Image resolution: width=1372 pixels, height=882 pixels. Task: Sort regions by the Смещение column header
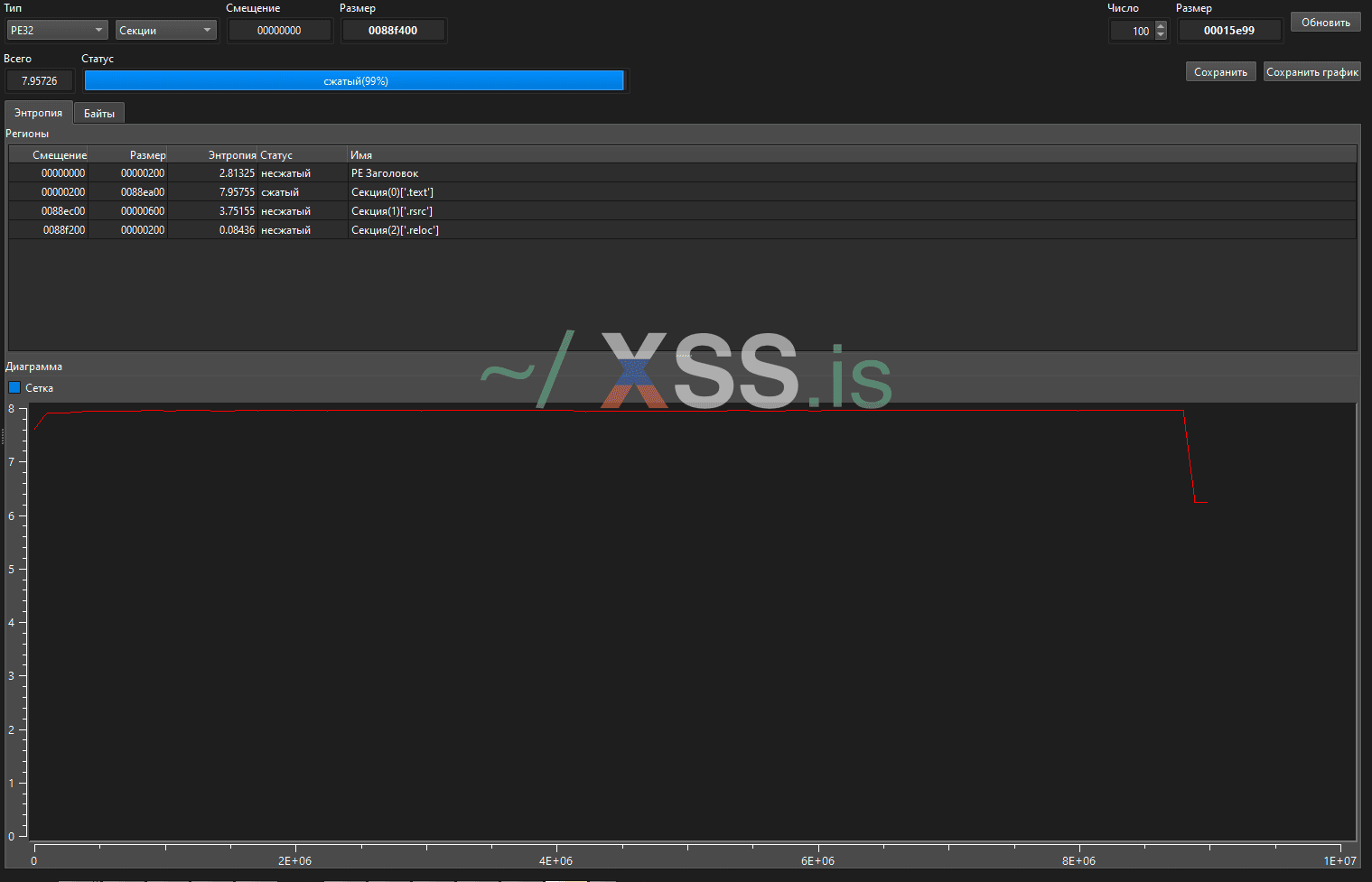(x=49, y=155)
